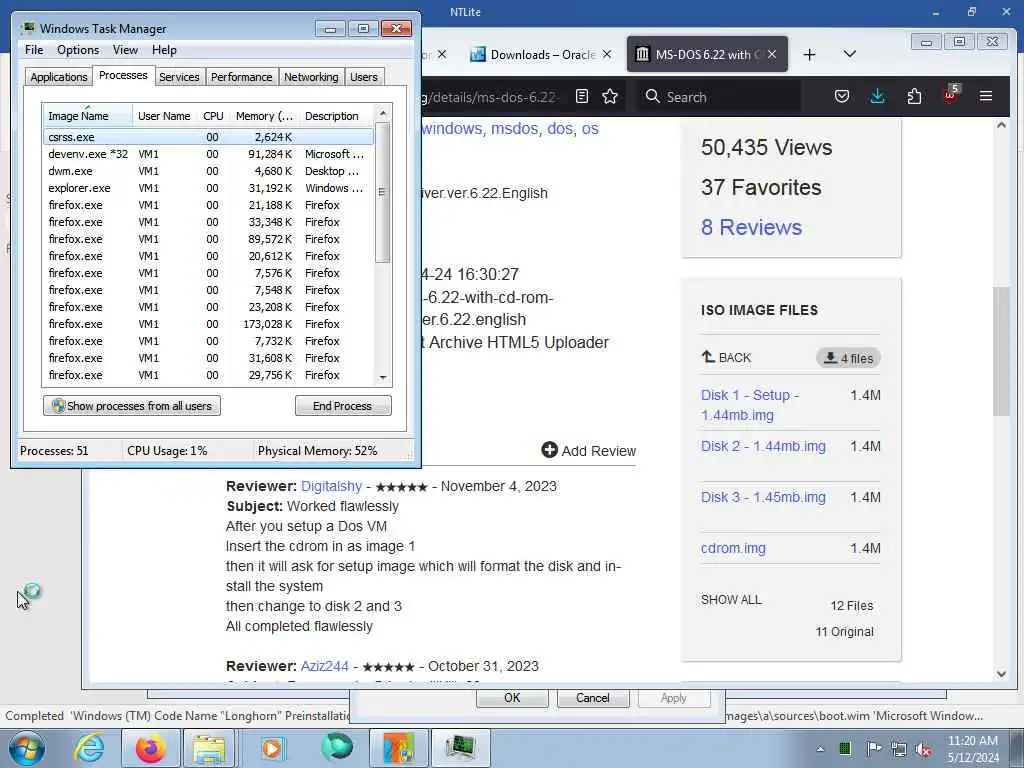Open Task Manager View menu
The image size is (1024, 768).
[x=125, y=50]
